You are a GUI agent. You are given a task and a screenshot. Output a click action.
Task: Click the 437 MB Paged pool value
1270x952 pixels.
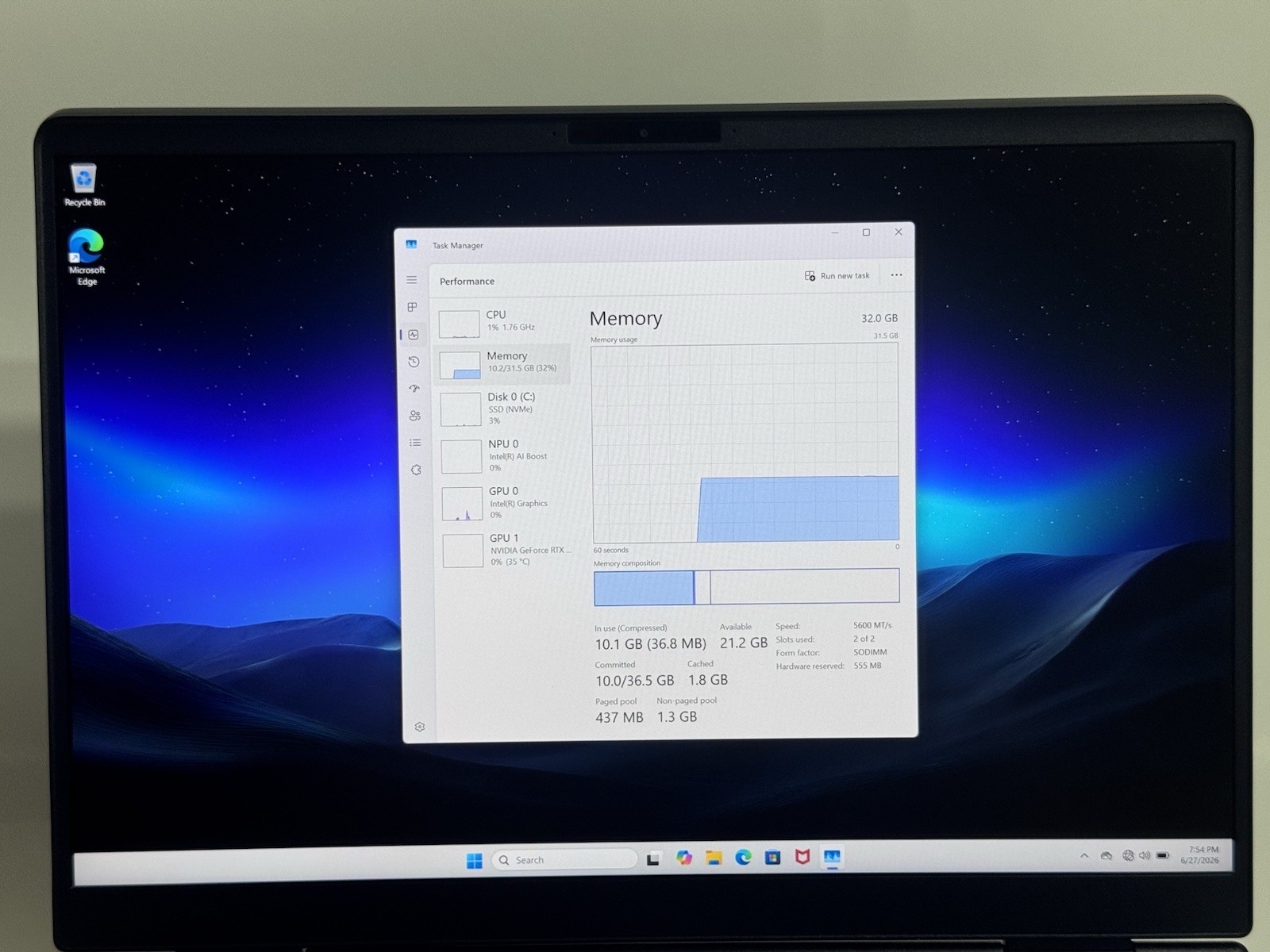[x=619, y=717]
